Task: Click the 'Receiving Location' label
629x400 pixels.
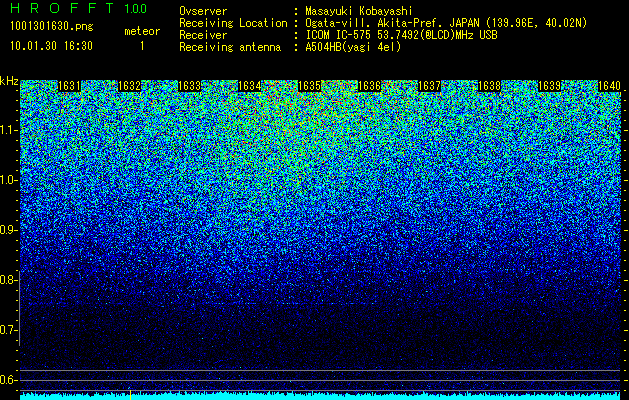Action: tap(233, 23)
